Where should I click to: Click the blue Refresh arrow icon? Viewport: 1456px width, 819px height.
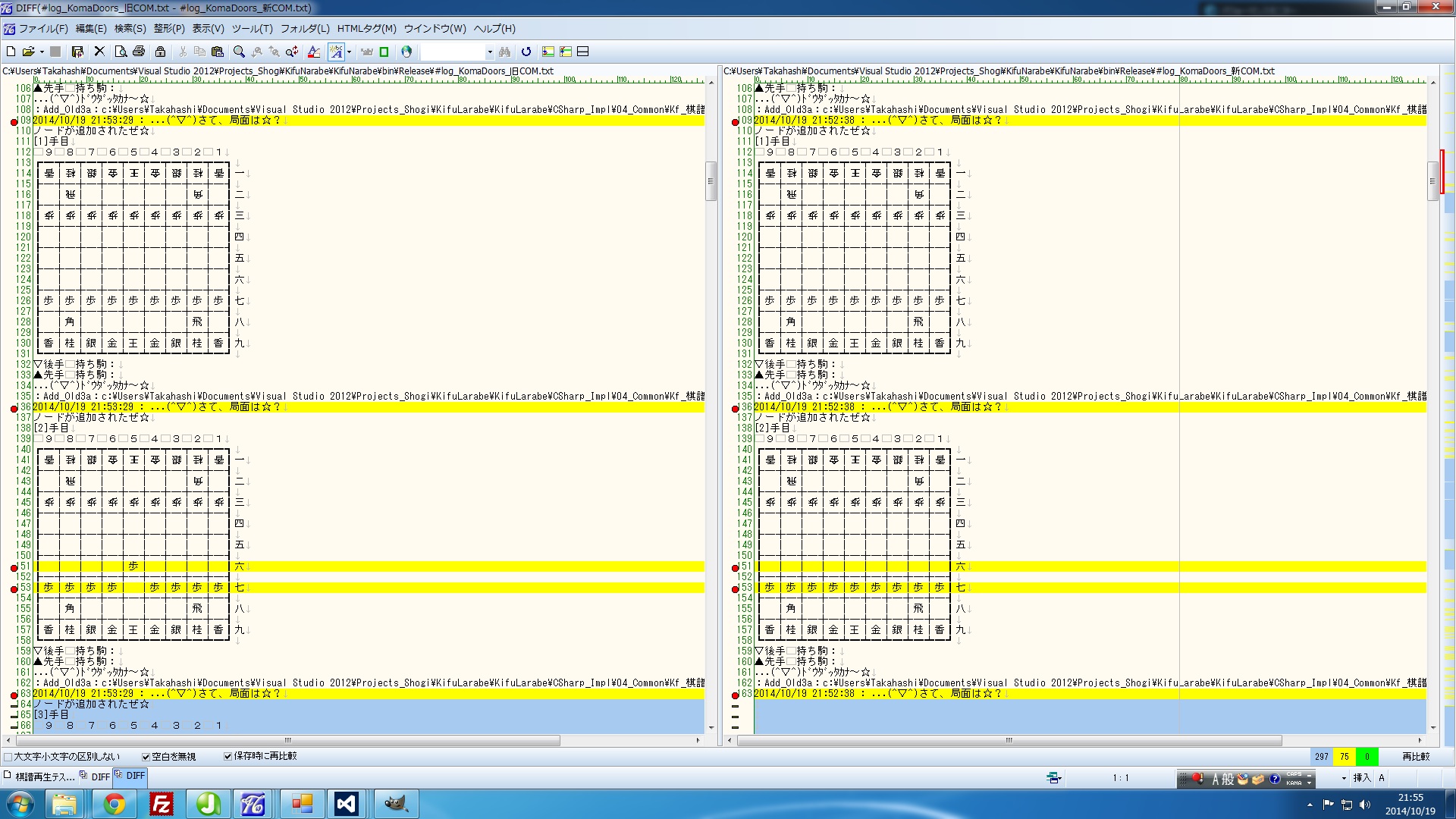526,52
